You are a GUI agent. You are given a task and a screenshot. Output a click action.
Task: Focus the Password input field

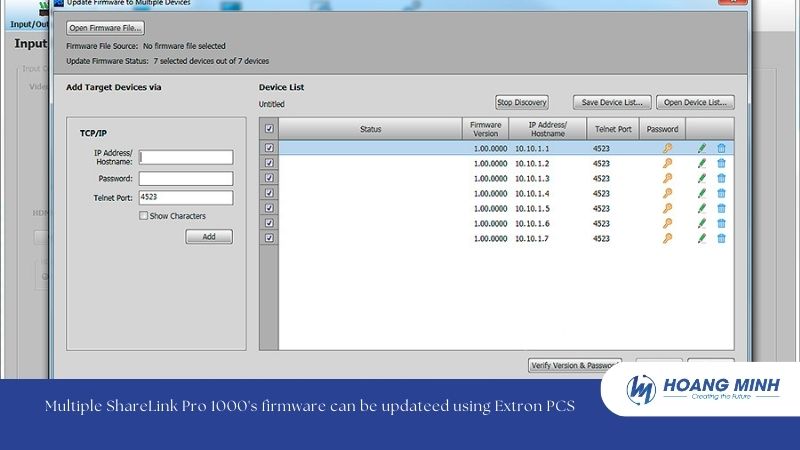click(x=186, y=179)
